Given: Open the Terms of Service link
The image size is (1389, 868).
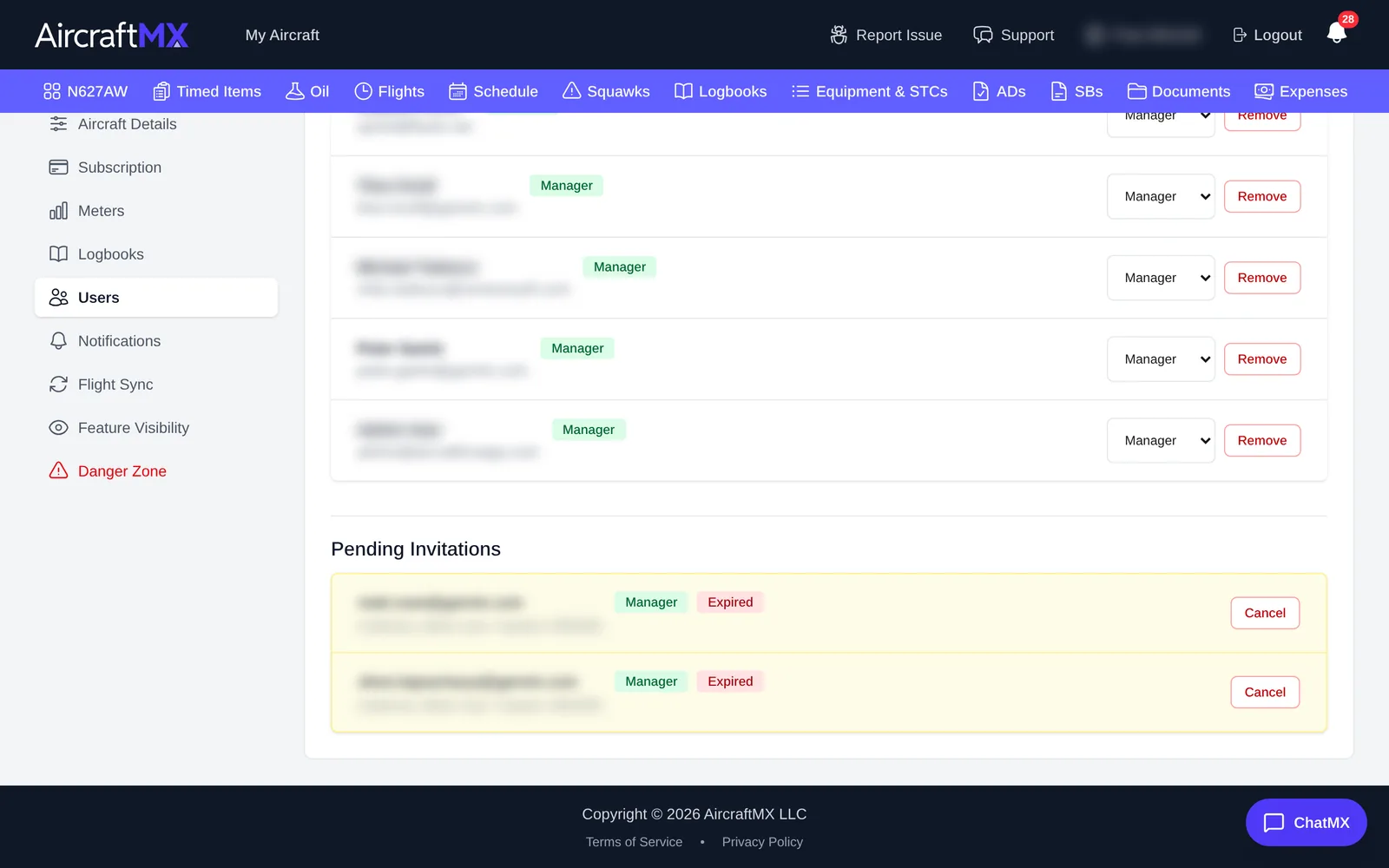Looking at the screenshot, I should click(634, 842).
